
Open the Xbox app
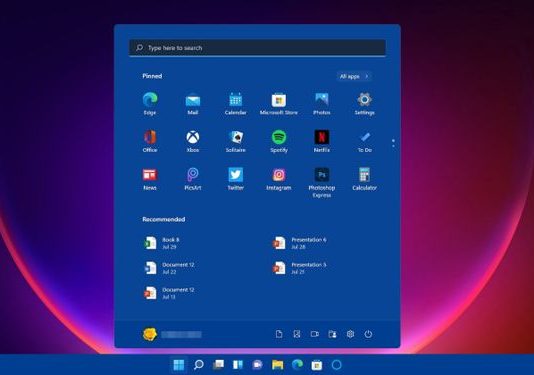coord(193,141)
